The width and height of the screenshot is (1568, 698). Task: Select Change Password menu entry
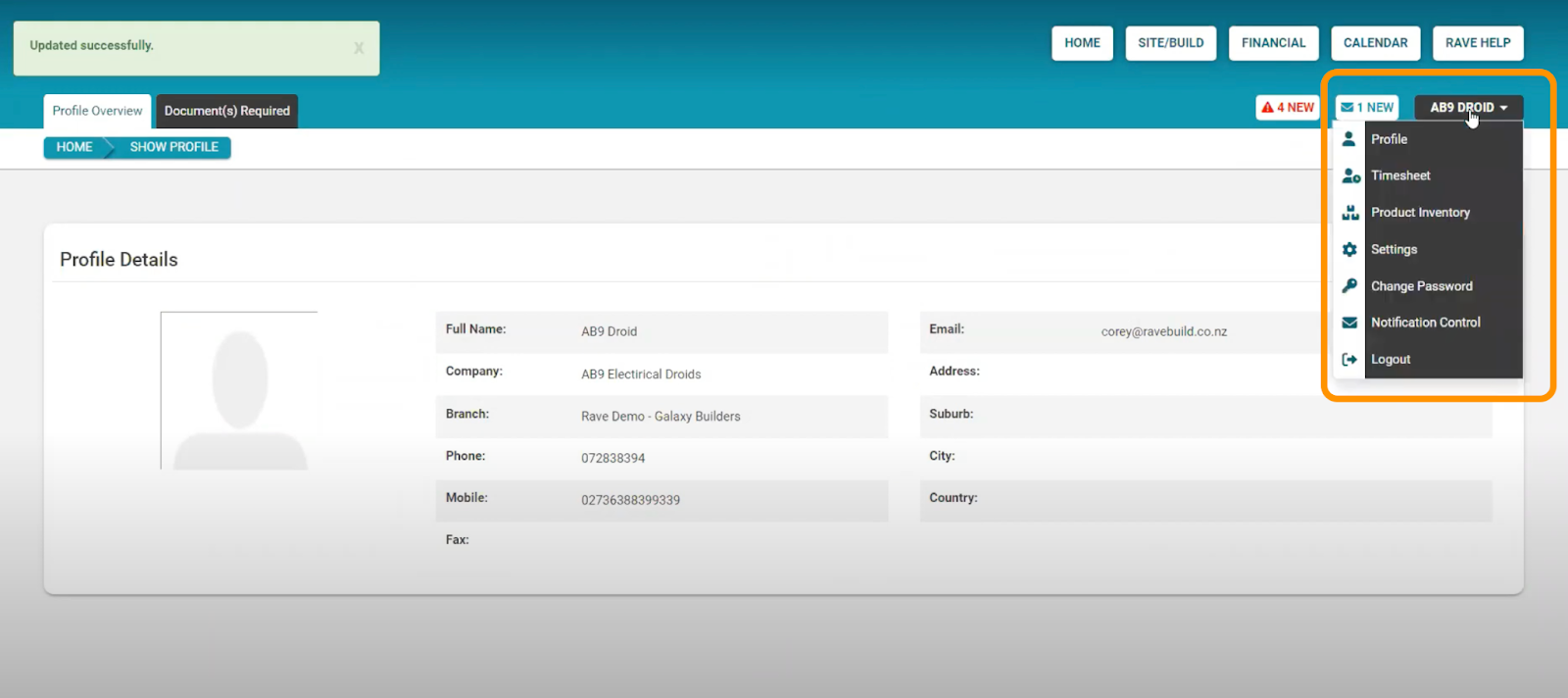click(1421, 286)
